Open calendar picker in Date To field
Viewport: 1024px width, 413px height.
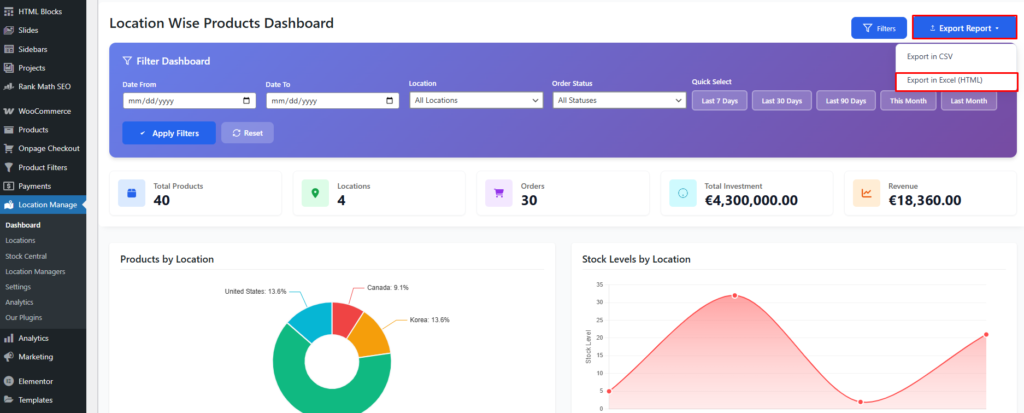tap(390, 101)
